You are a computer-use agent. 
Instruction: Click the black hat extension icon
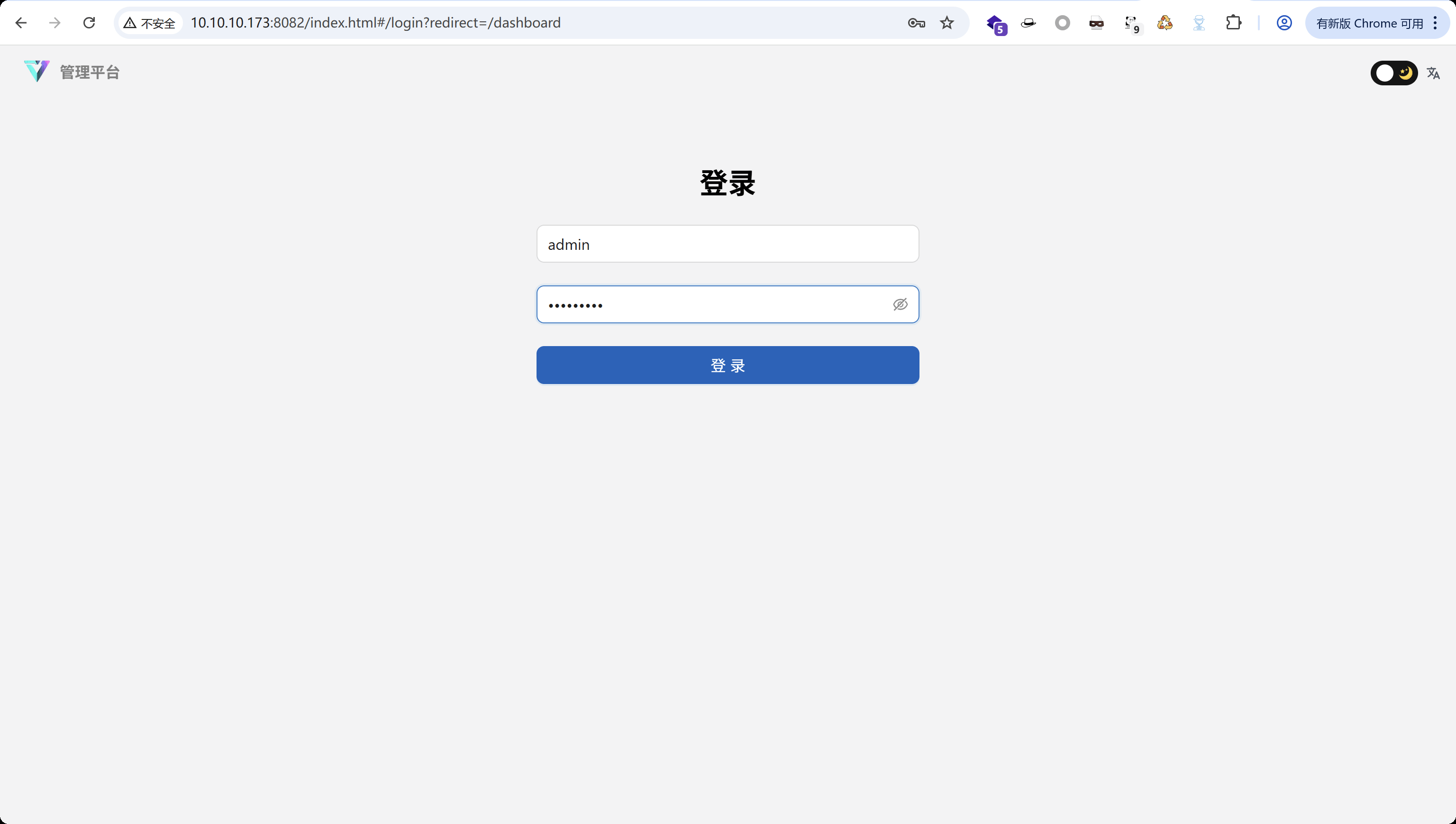[1028, 23]
